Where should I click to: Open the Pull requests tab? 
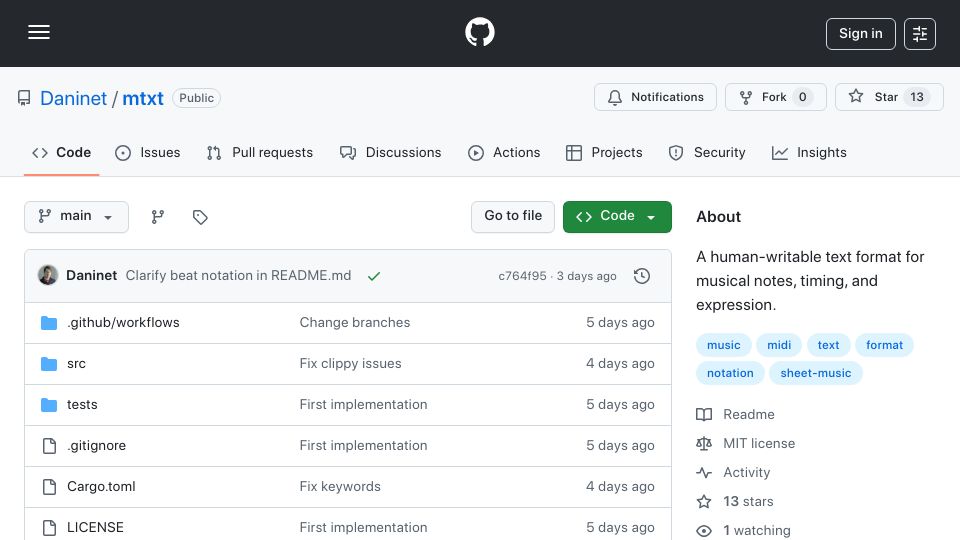260,152
